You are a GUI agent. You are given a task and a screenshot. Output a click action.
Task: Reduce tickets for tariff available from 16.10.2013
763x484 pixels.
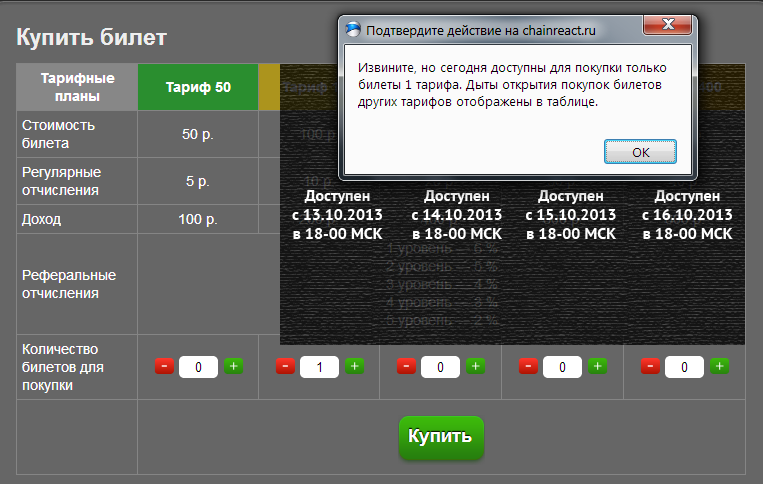click(651, 367)
